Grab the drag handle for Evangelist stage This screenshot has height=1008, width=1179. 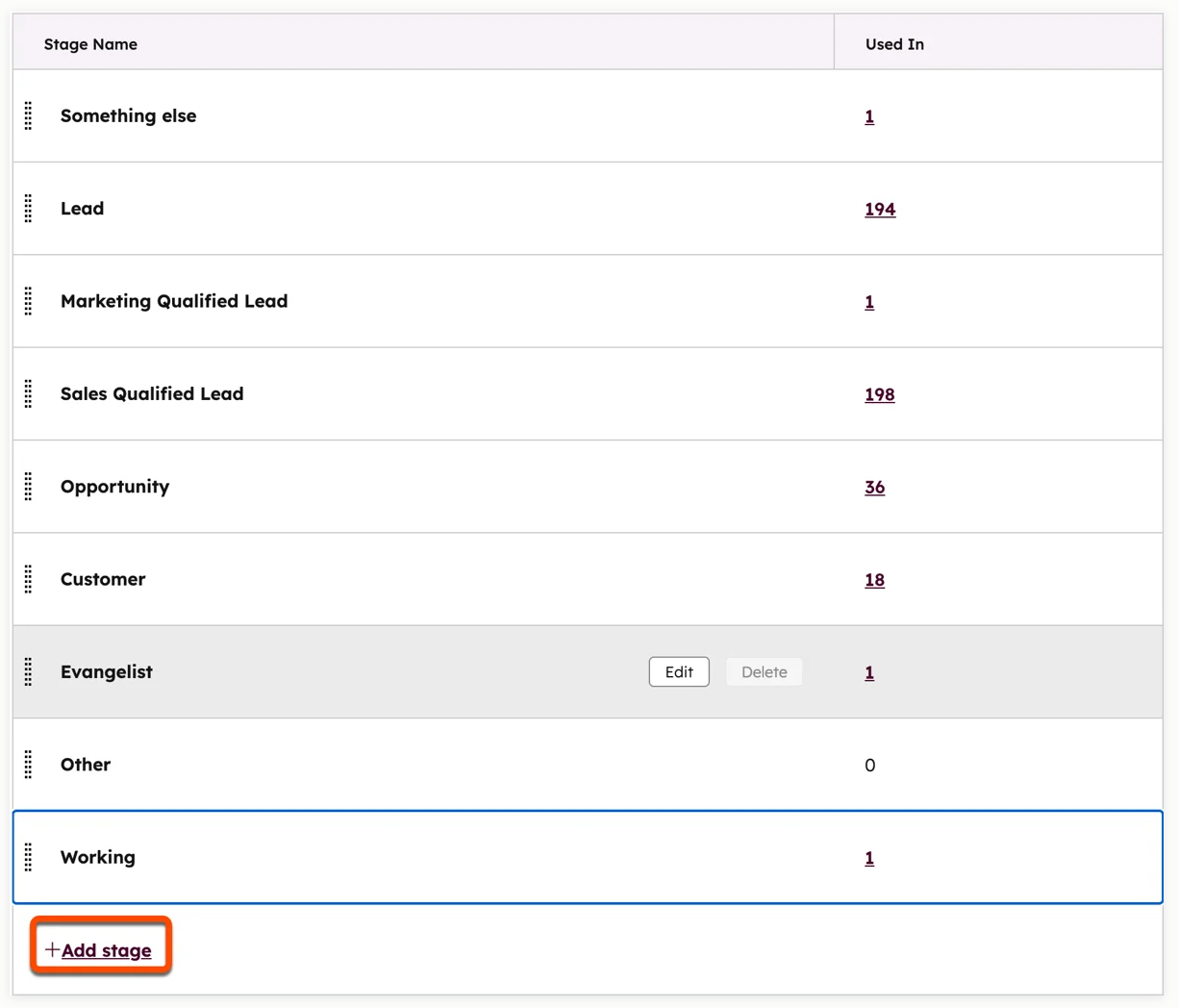click(28, 671)
